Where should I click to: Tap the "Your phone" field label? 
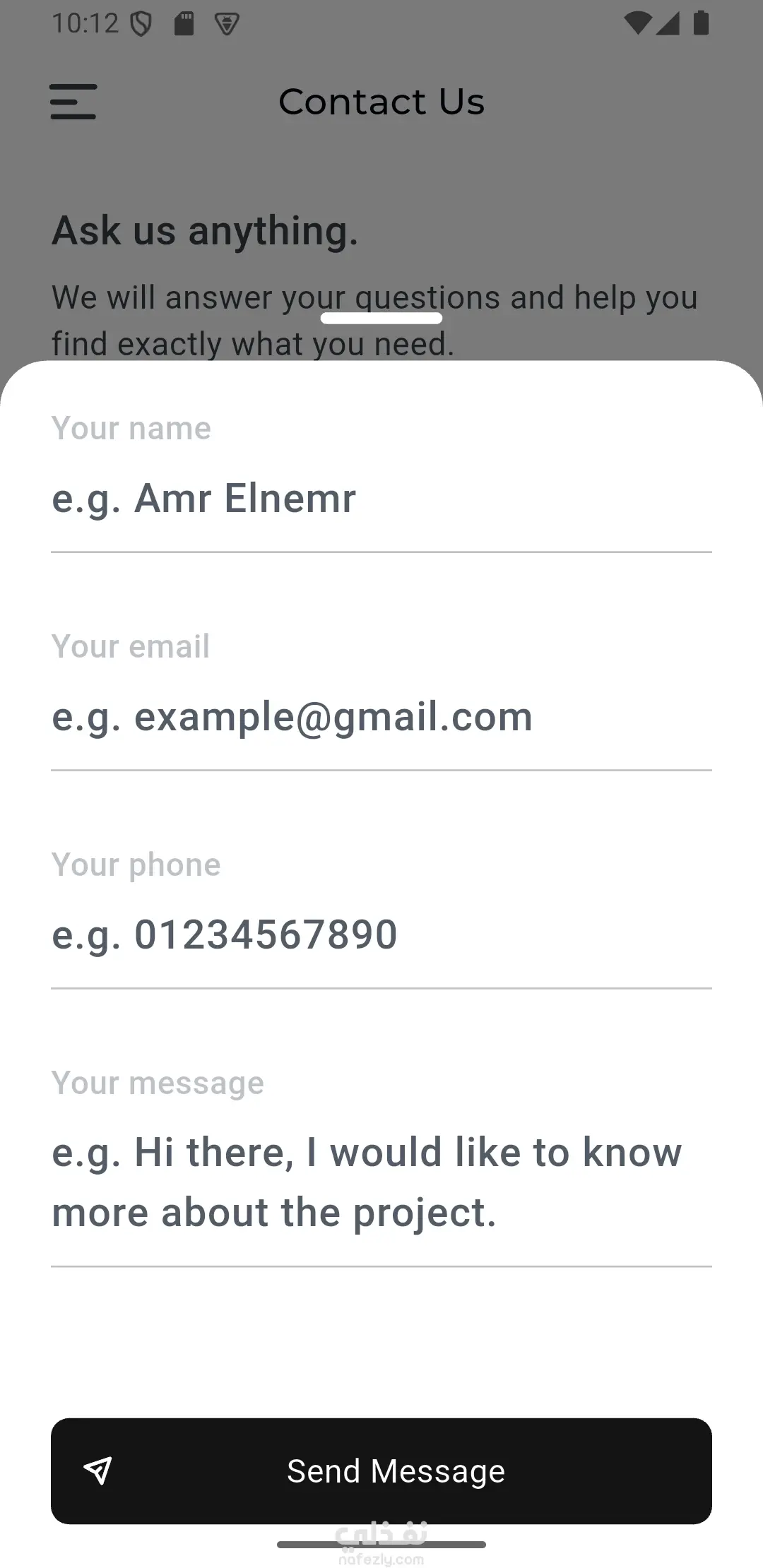coord(136,865)
